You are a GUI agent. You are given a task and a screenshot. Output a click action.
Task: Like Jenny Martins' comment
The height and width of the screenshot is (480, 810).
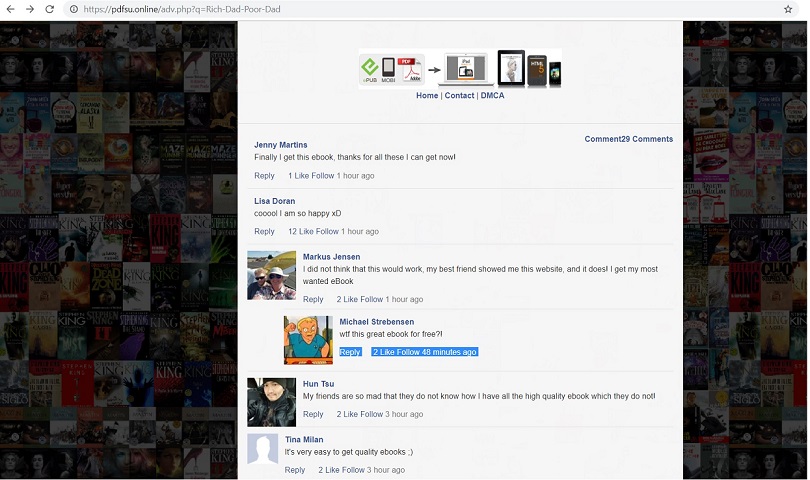(x=302, y=176)
